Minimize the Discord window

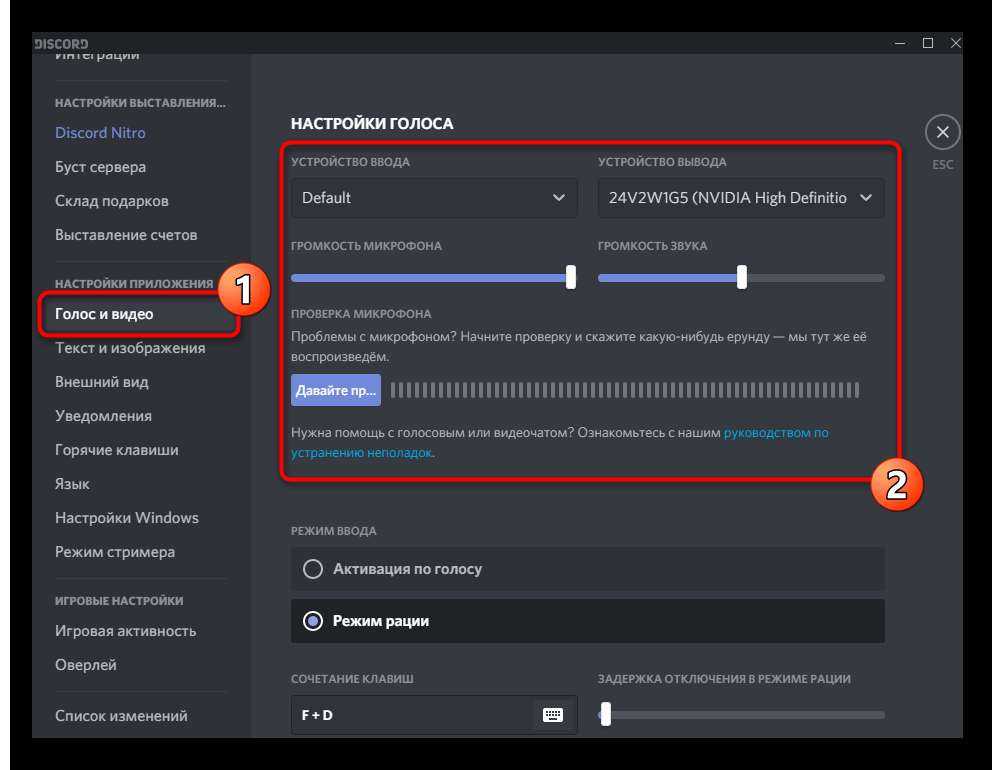coord(900,43)
